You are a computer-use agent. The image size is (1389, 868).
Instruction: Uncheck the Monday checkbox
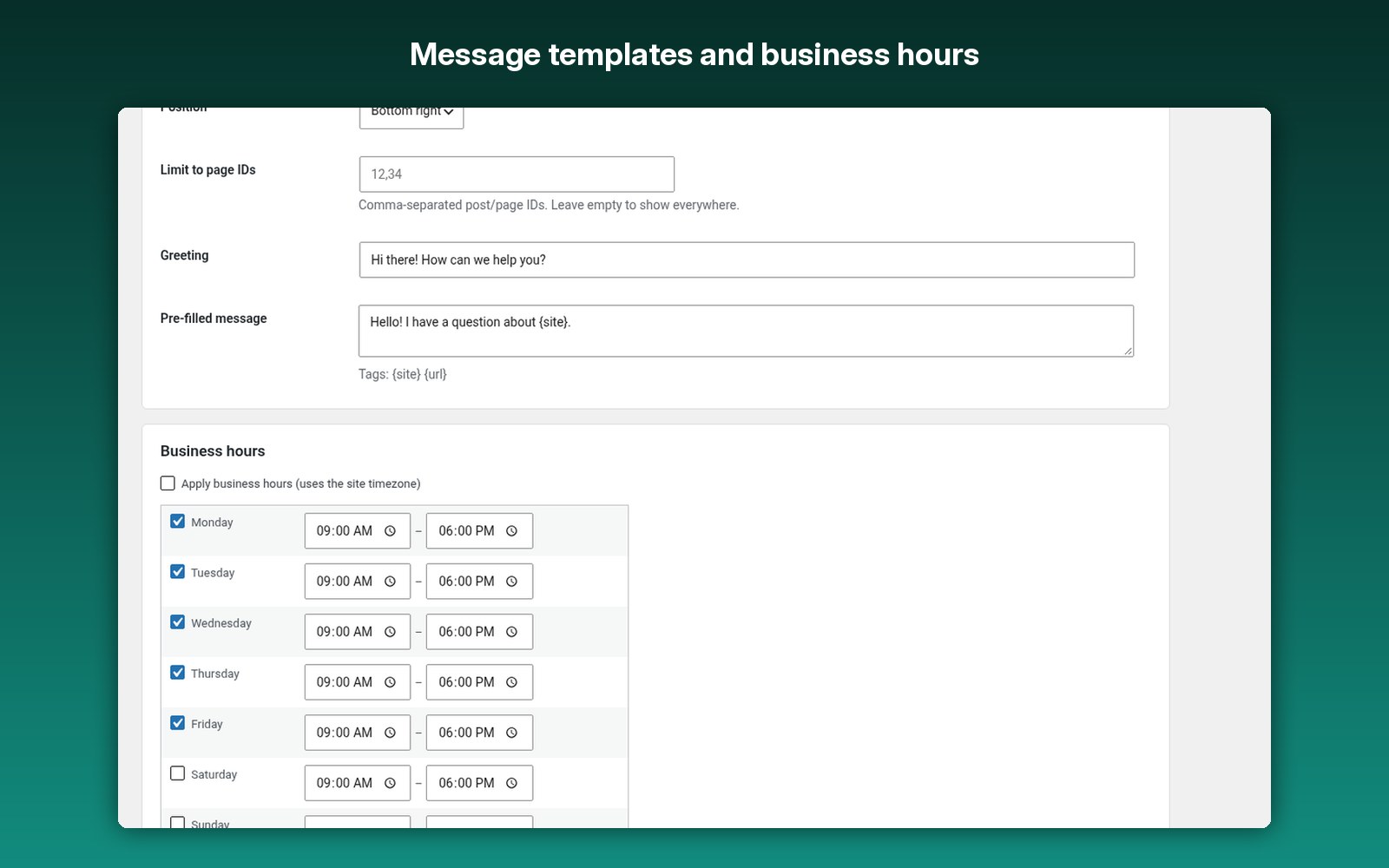177,522
